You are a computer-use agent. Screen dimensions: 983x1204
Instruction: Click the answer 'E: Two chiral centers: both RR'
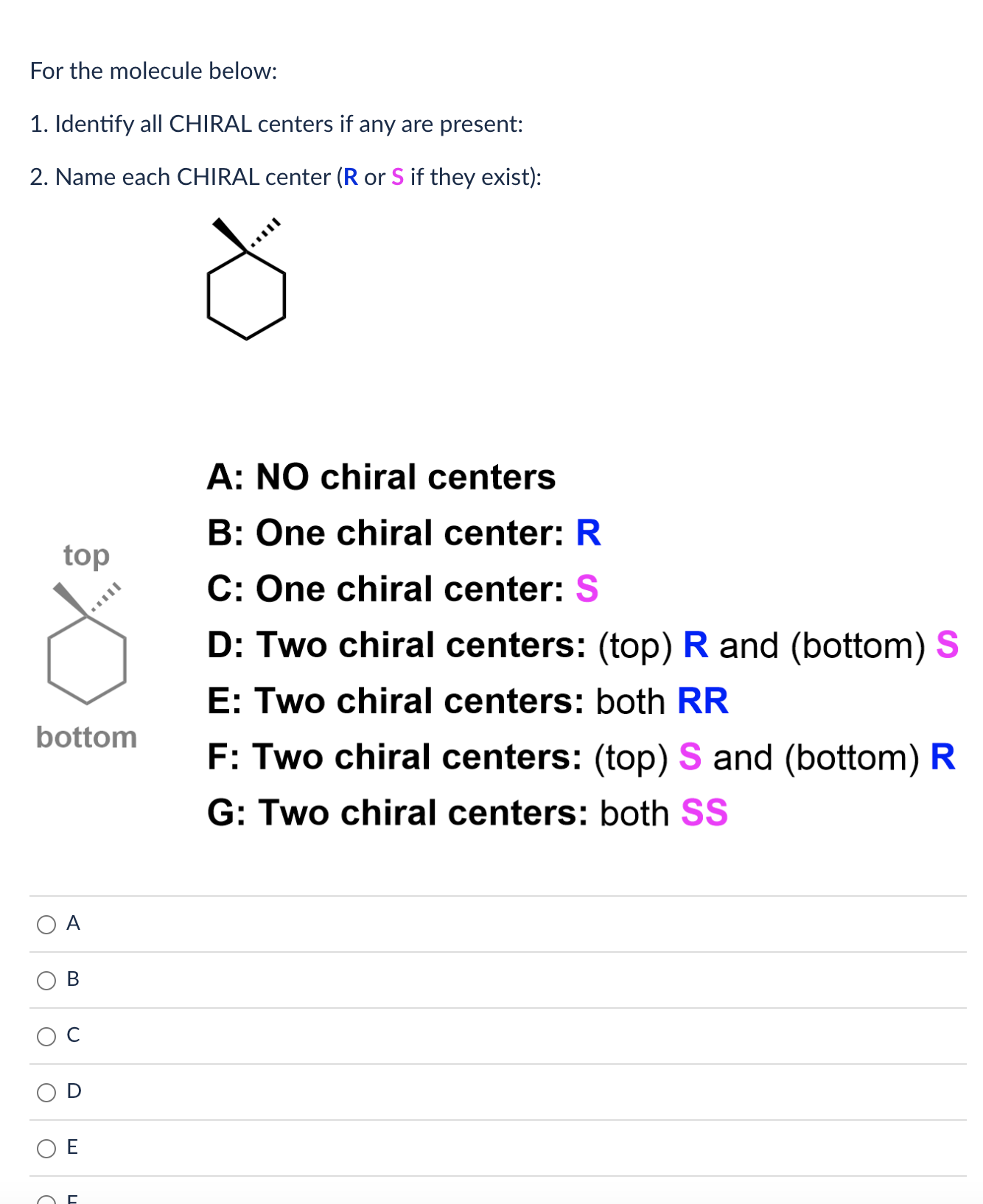tap(468, 702)
